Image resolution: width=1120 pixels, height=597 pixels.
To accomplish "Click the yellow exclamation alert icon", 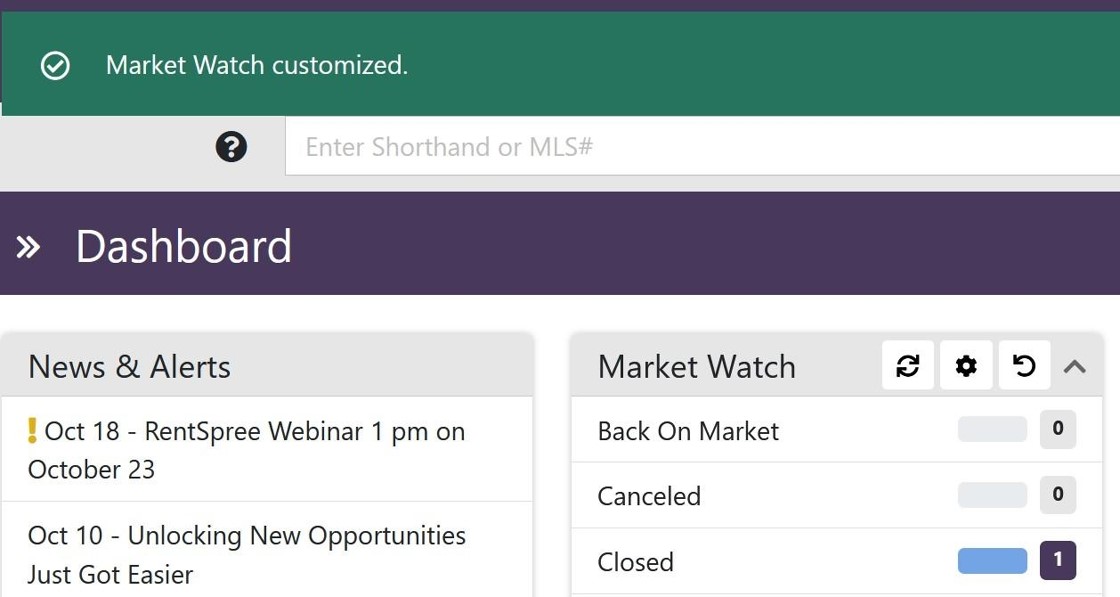I will point(31,431).
